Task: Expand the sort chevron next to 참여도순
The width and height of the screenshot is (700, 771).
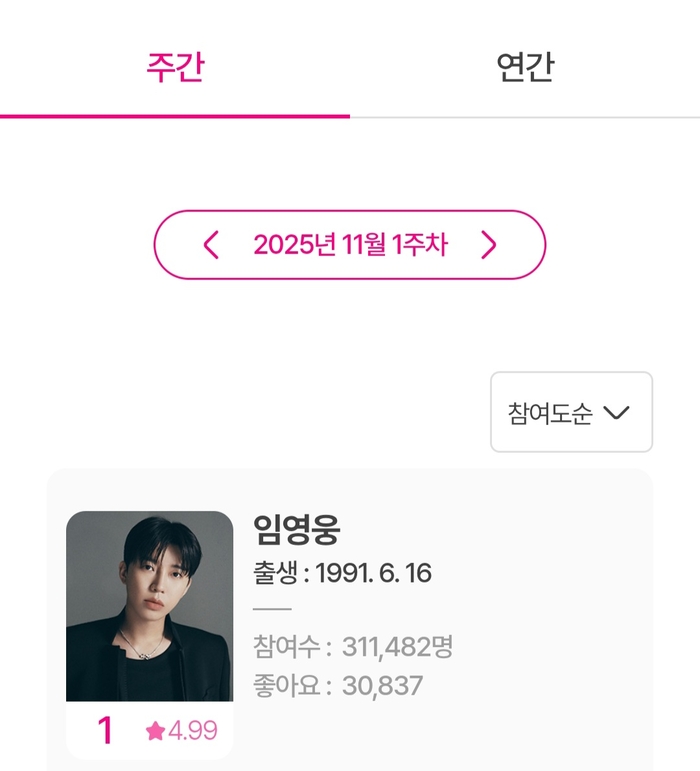Action: (617, 413)
